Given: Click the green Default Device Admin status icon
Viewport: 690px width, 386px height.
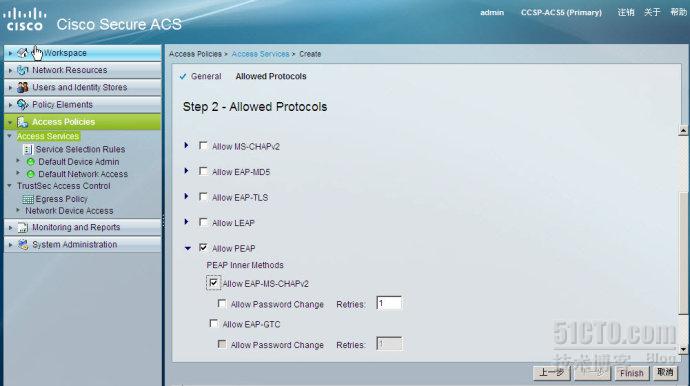Looking at the screenshot, I should tap(30, 162).
